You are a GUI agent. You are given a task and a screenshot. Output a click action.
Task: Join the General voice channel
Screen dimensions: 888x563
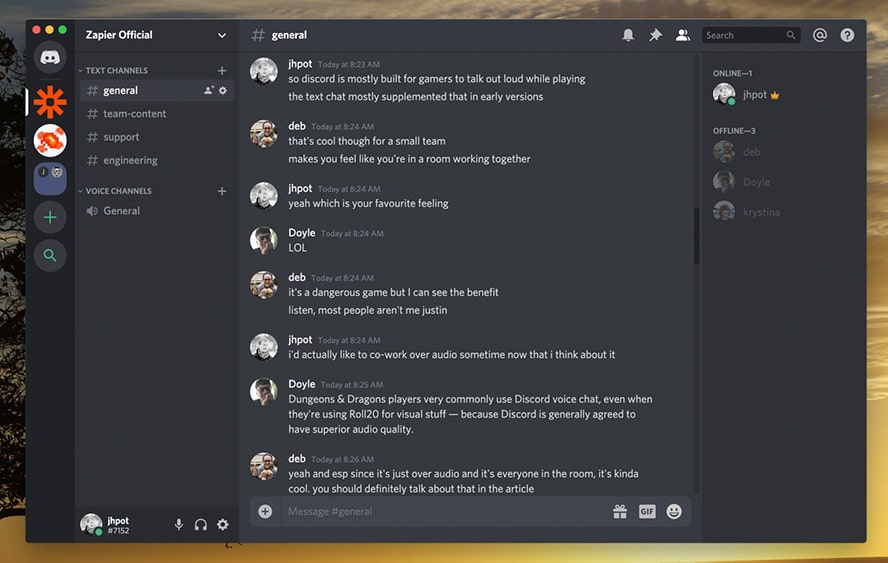[121, 211]
